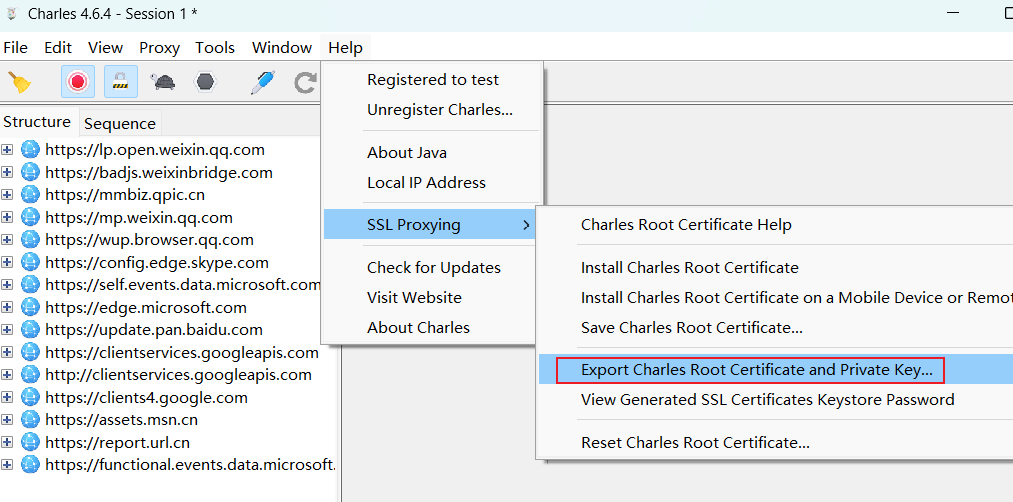Select Local IP Address menu entry

[432, 183]
